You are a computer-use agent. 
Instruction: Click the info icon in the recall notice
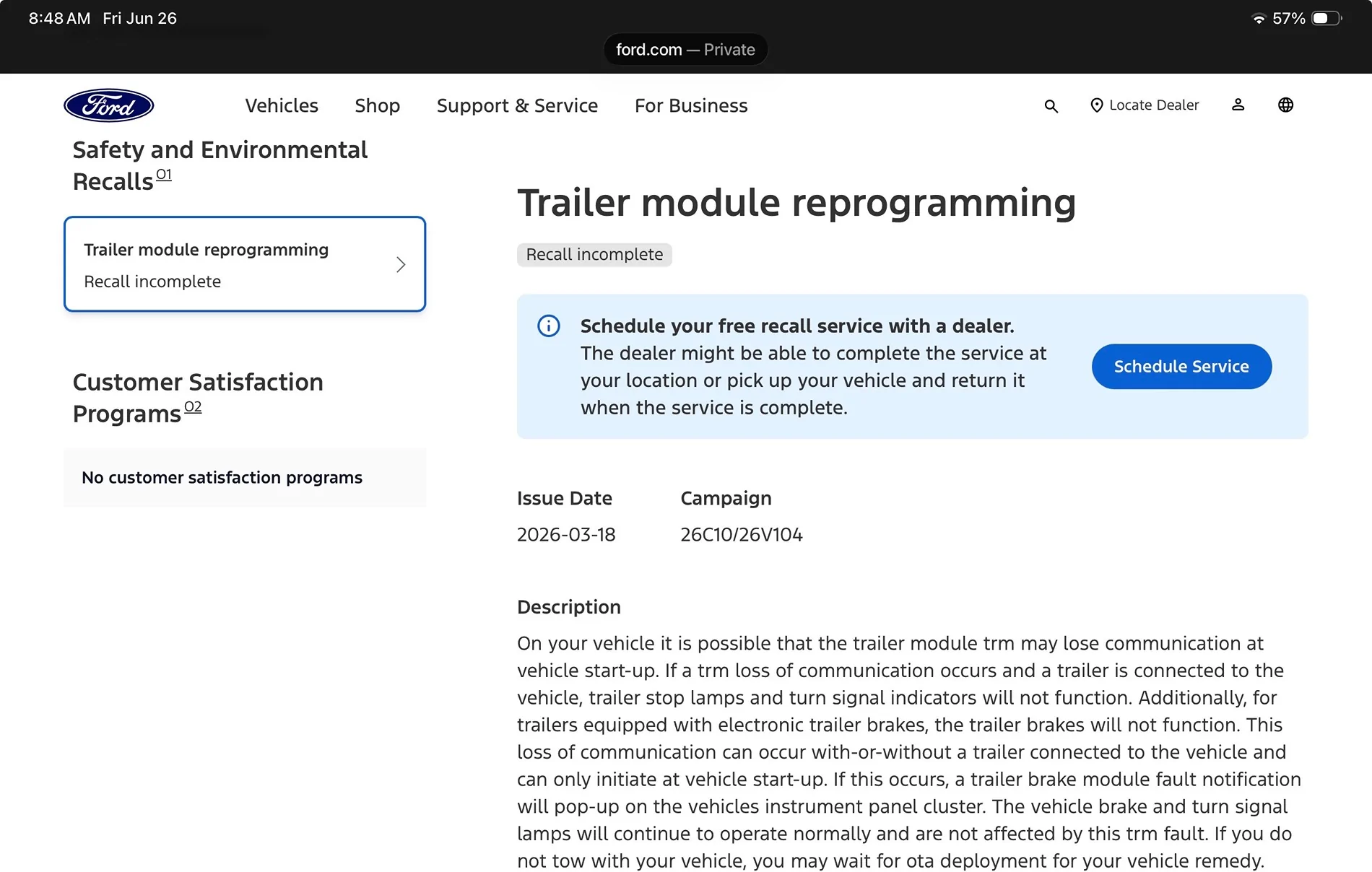tap(549, 326)
